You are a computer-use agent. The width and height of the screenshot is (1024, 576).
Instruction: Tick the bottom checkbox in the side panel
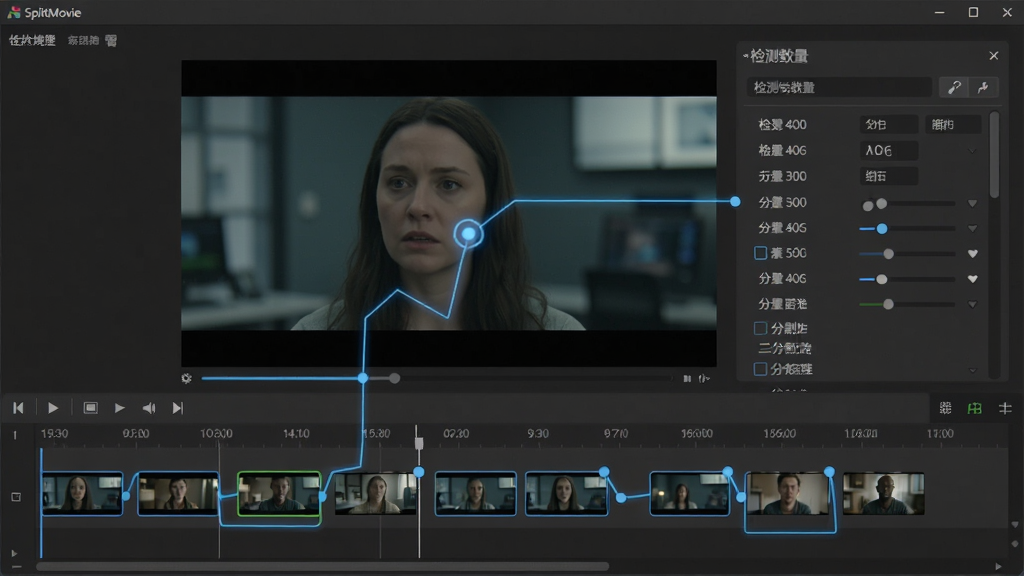pyautogui.click(x=760, y=369)
